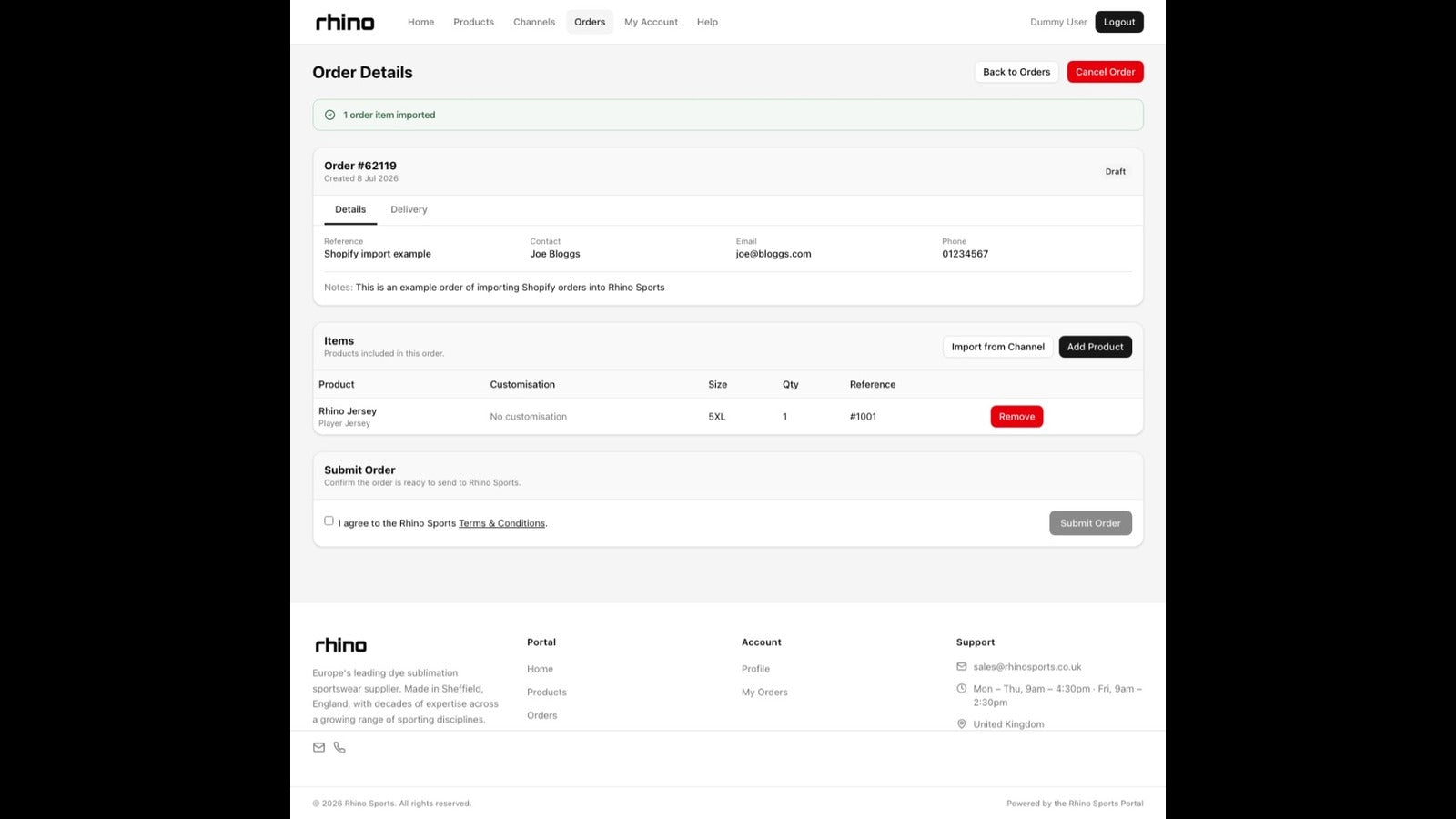Open the Terms & Conditions link

(x=501, y=523)
